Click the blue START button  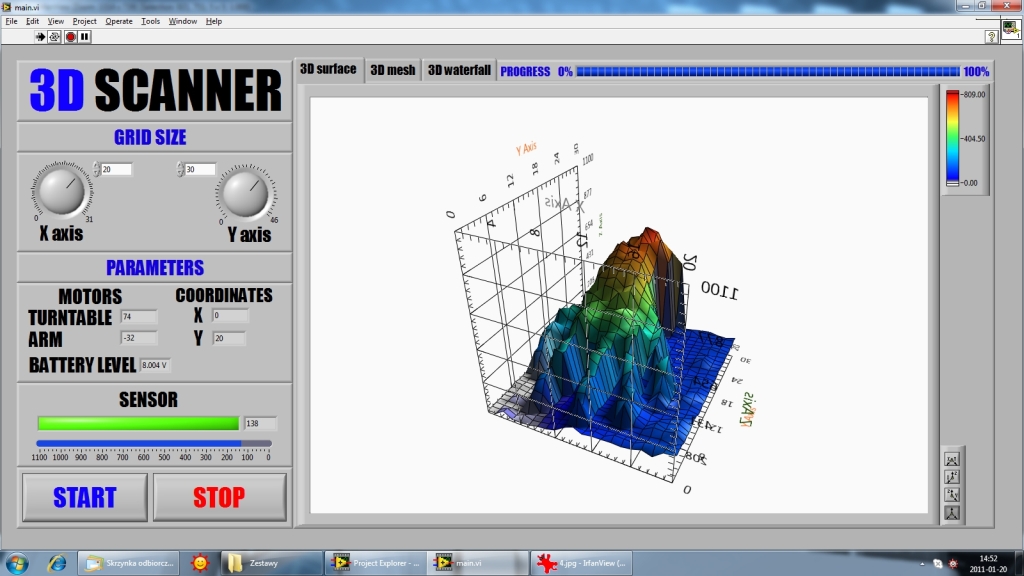85,498
